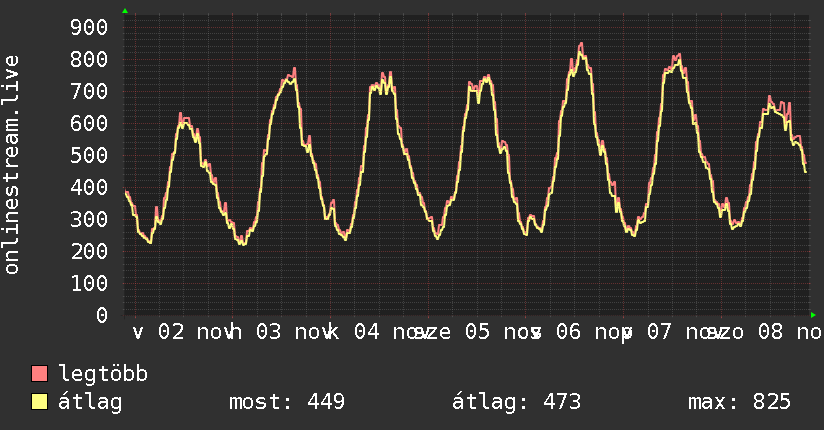The height and width of the screenshot is (430, 824).
Task: Click the '08 nov' date label
Action: 783,332
